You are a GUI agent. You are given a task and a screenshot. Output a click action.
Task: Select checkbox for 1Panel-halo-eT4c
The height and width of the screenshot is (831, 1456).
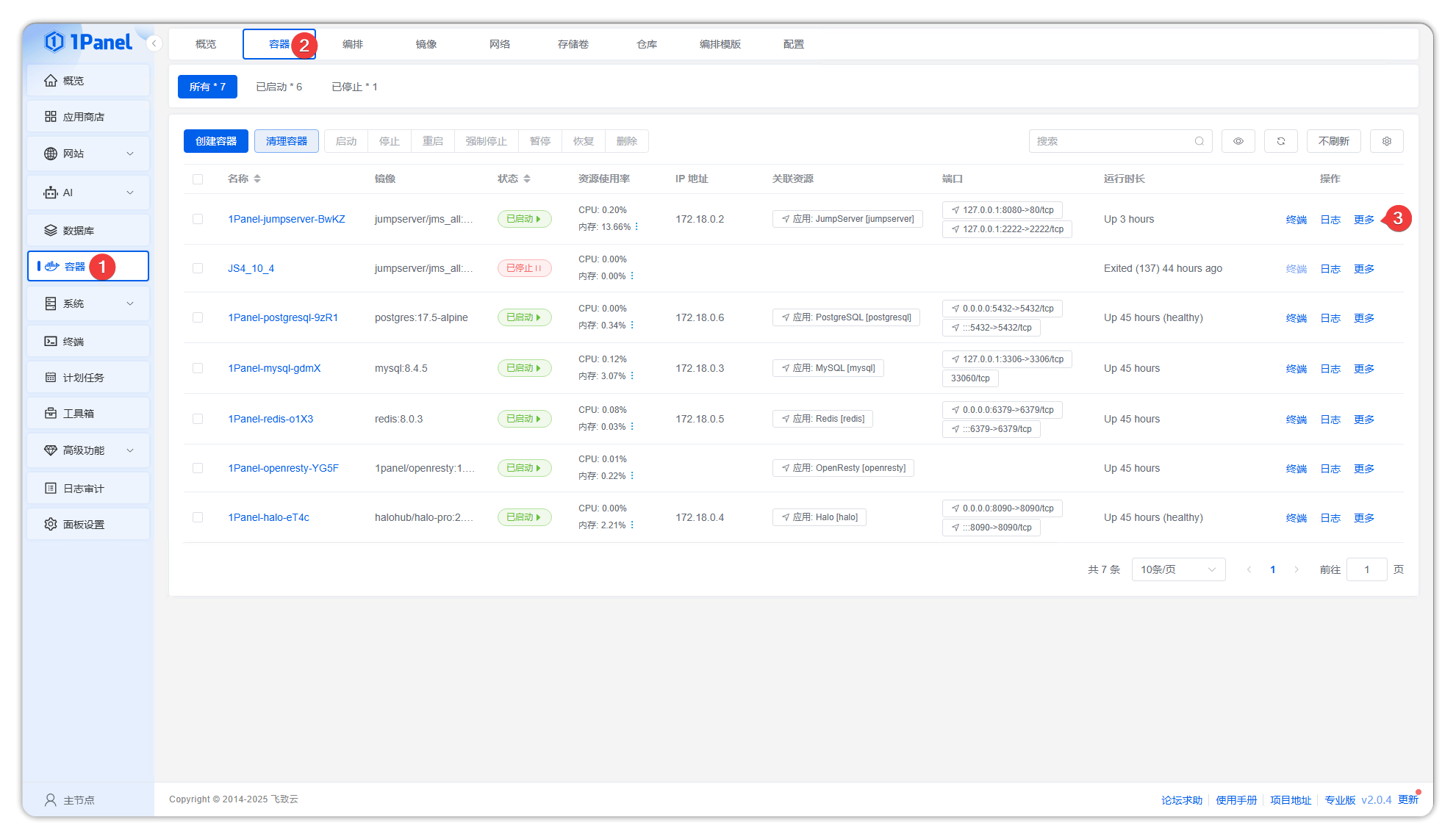point(198,517)
